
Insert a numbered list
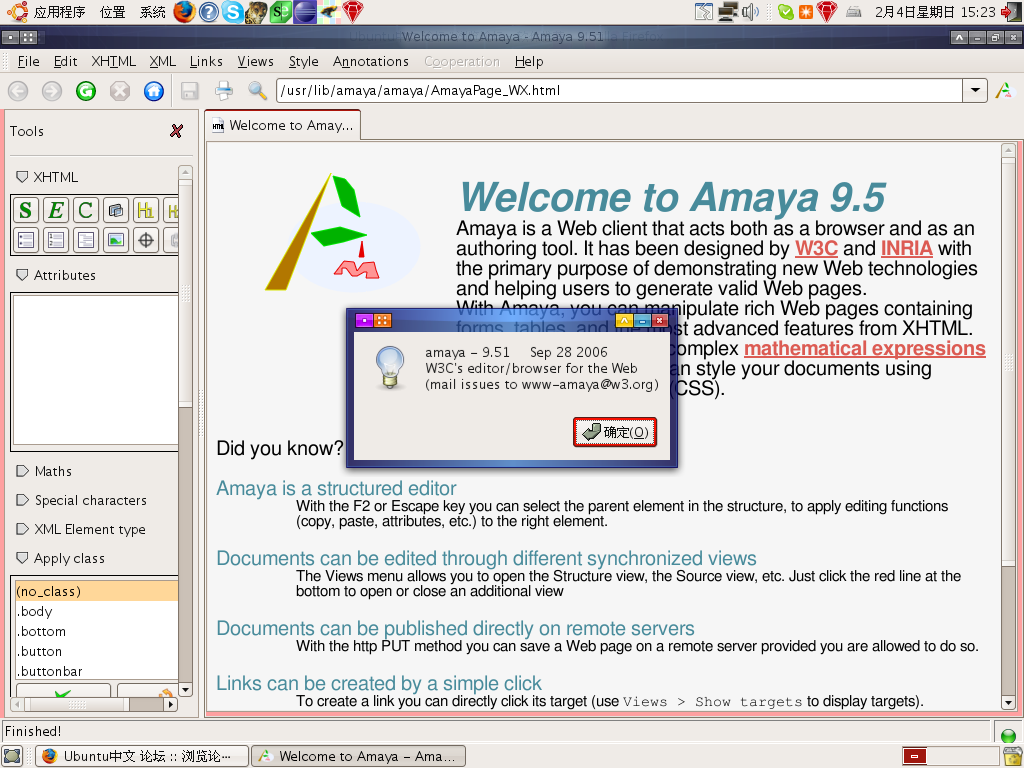click(x=56, y=240)
